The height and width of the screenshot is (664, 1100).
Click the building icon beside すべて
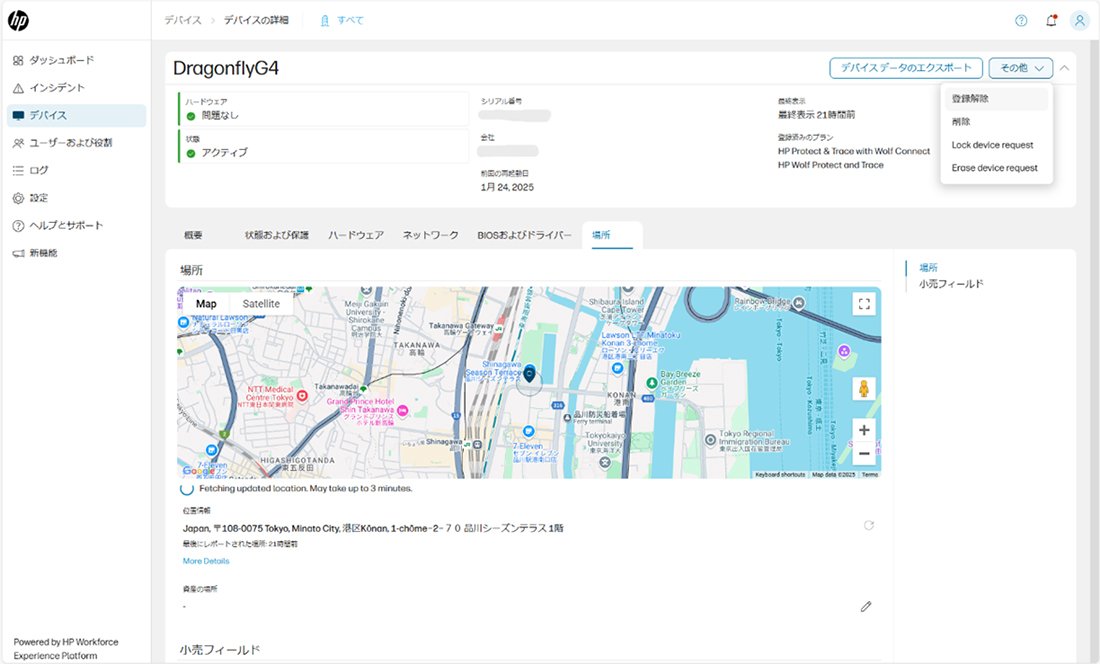[x=325, y=21]
